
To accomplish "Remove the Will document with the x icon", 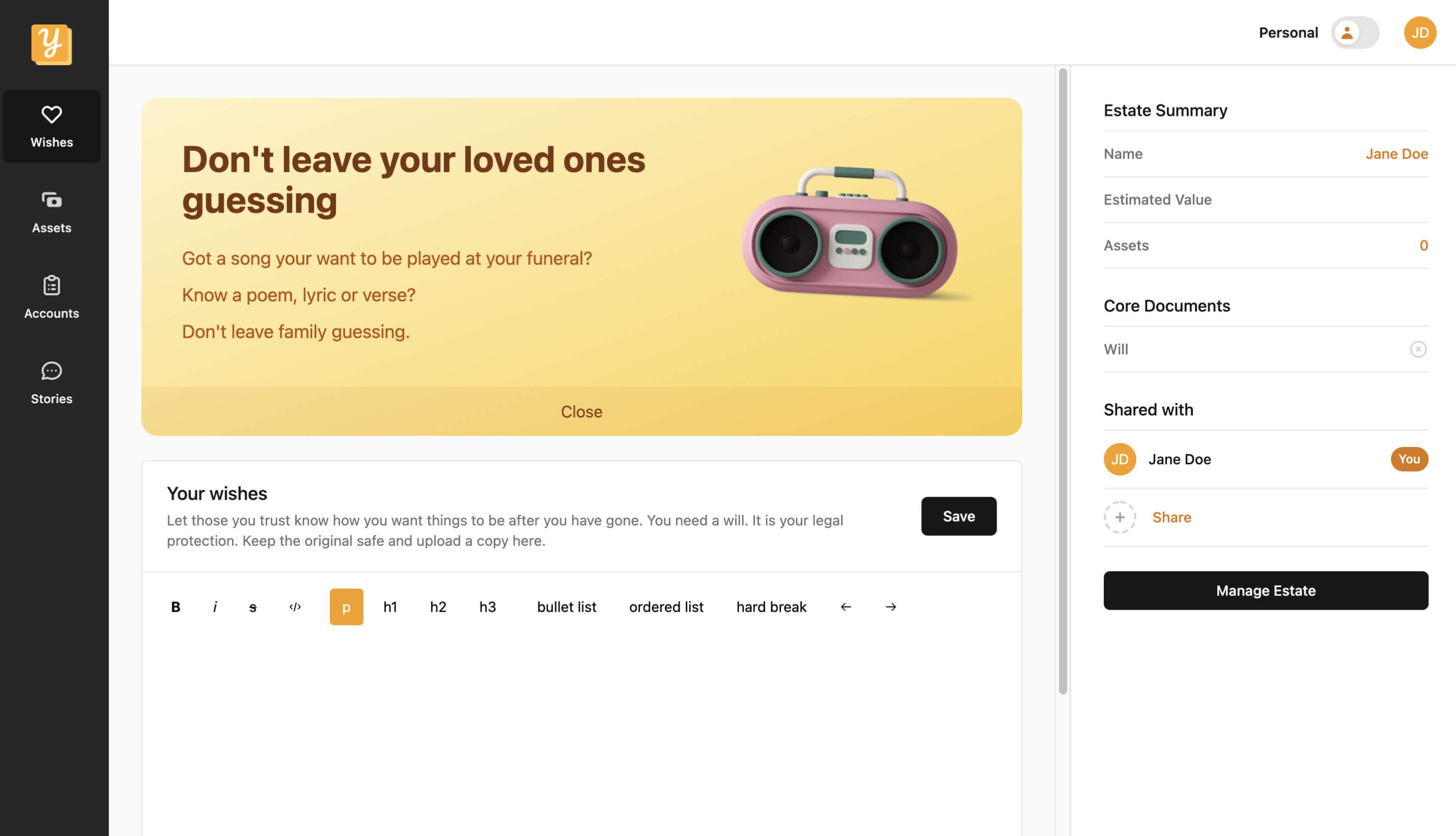I will pos(1419,349).
